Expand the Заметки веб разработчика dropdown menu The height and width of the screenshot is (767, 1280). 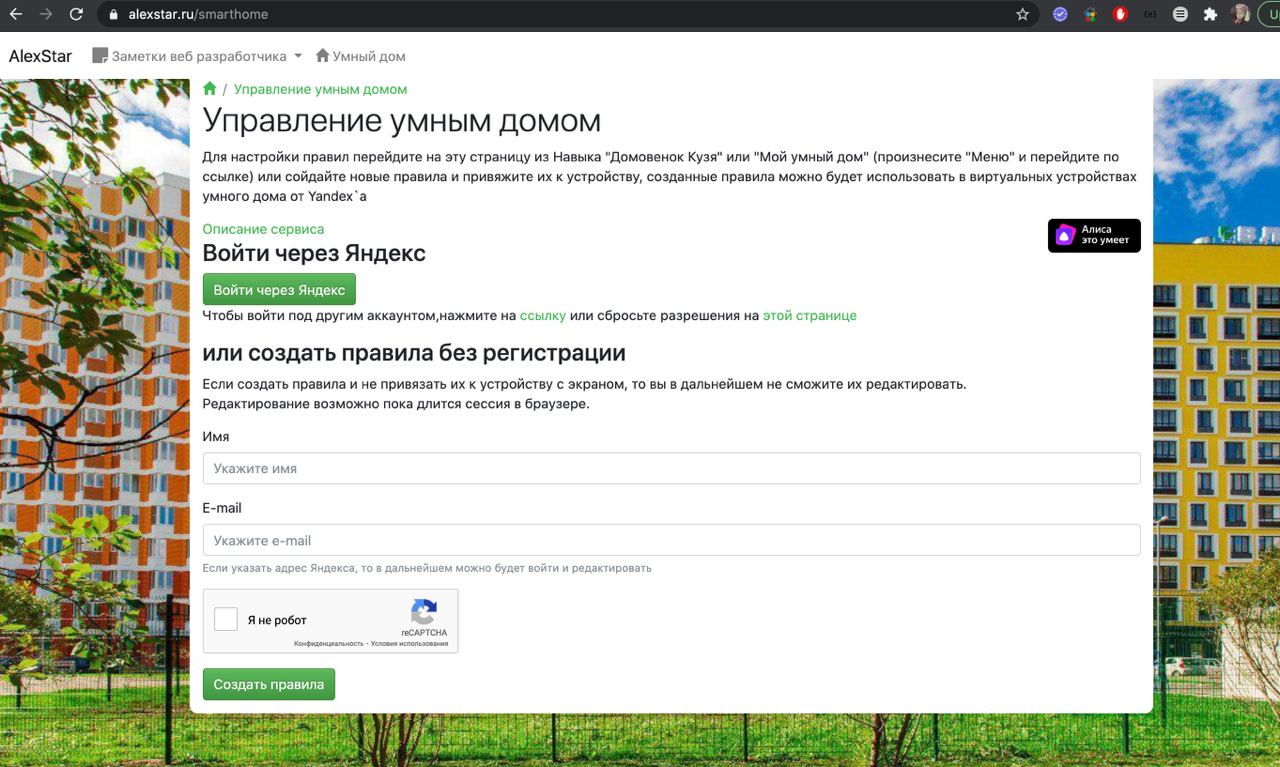point(197,56)
